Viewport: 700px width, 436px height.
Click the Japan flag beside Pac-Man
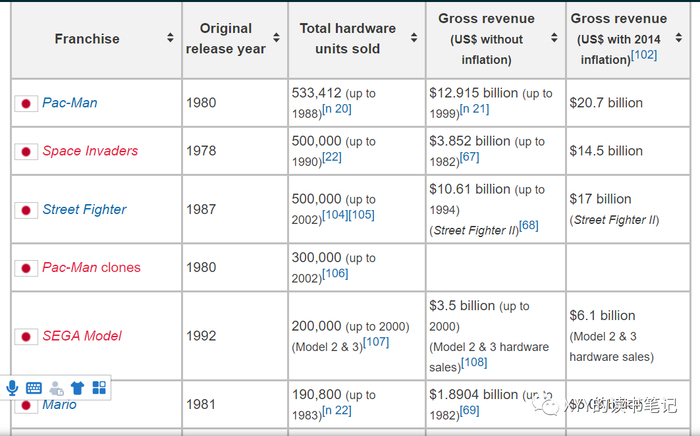(x=26, y=104)
